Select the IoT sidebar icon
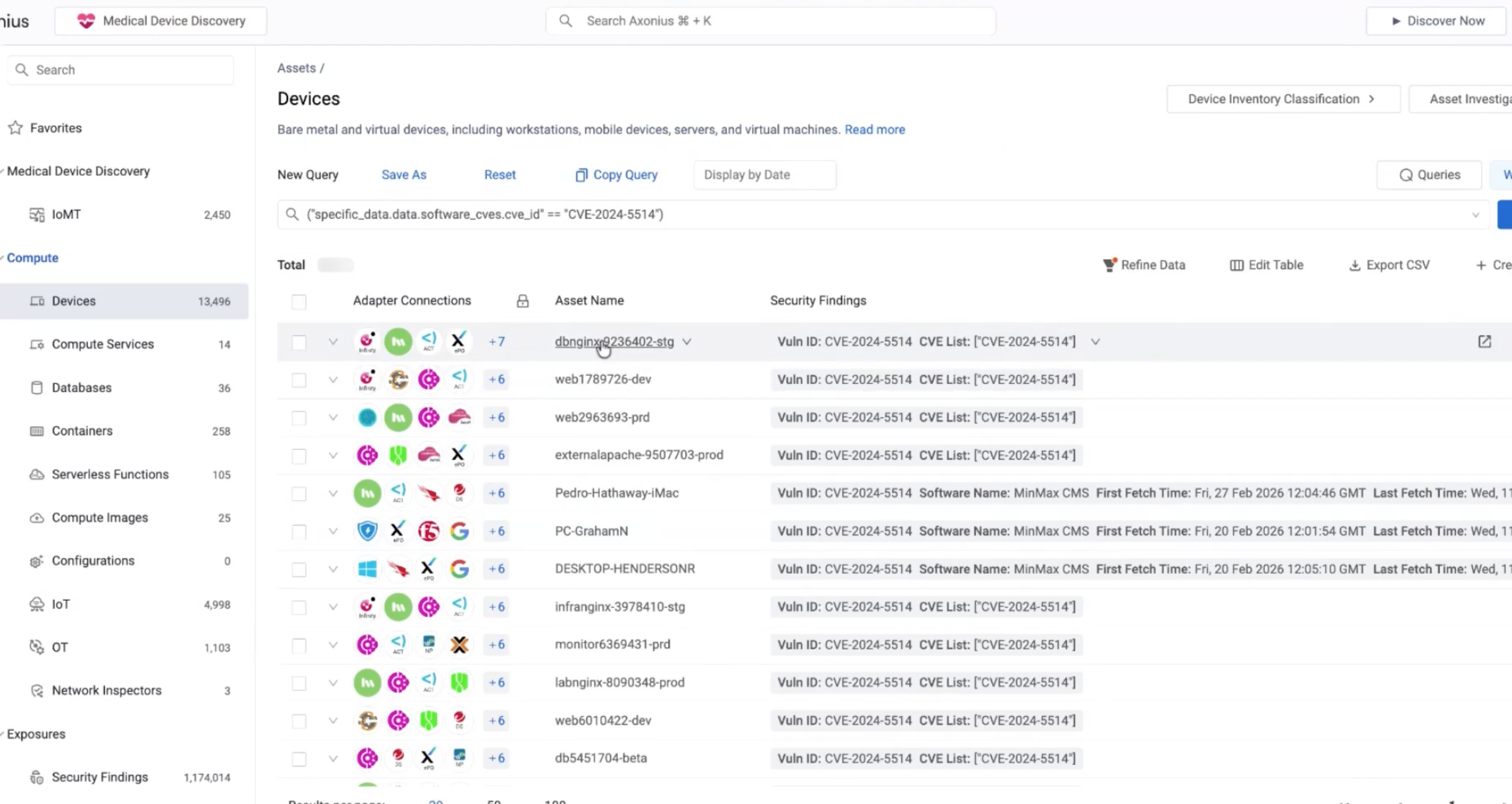 37,604
